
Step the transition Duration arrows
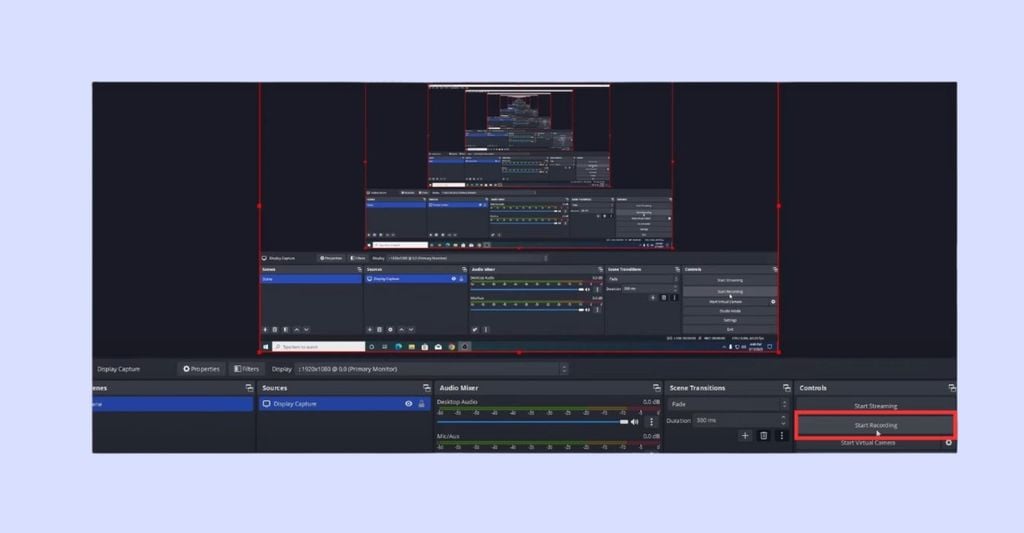click(784, 421)
